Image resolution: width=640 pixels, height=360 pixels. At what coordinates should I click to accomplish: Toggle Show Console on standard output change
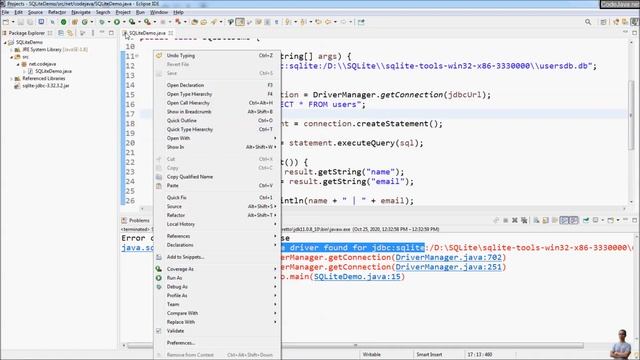click(564, 220)
